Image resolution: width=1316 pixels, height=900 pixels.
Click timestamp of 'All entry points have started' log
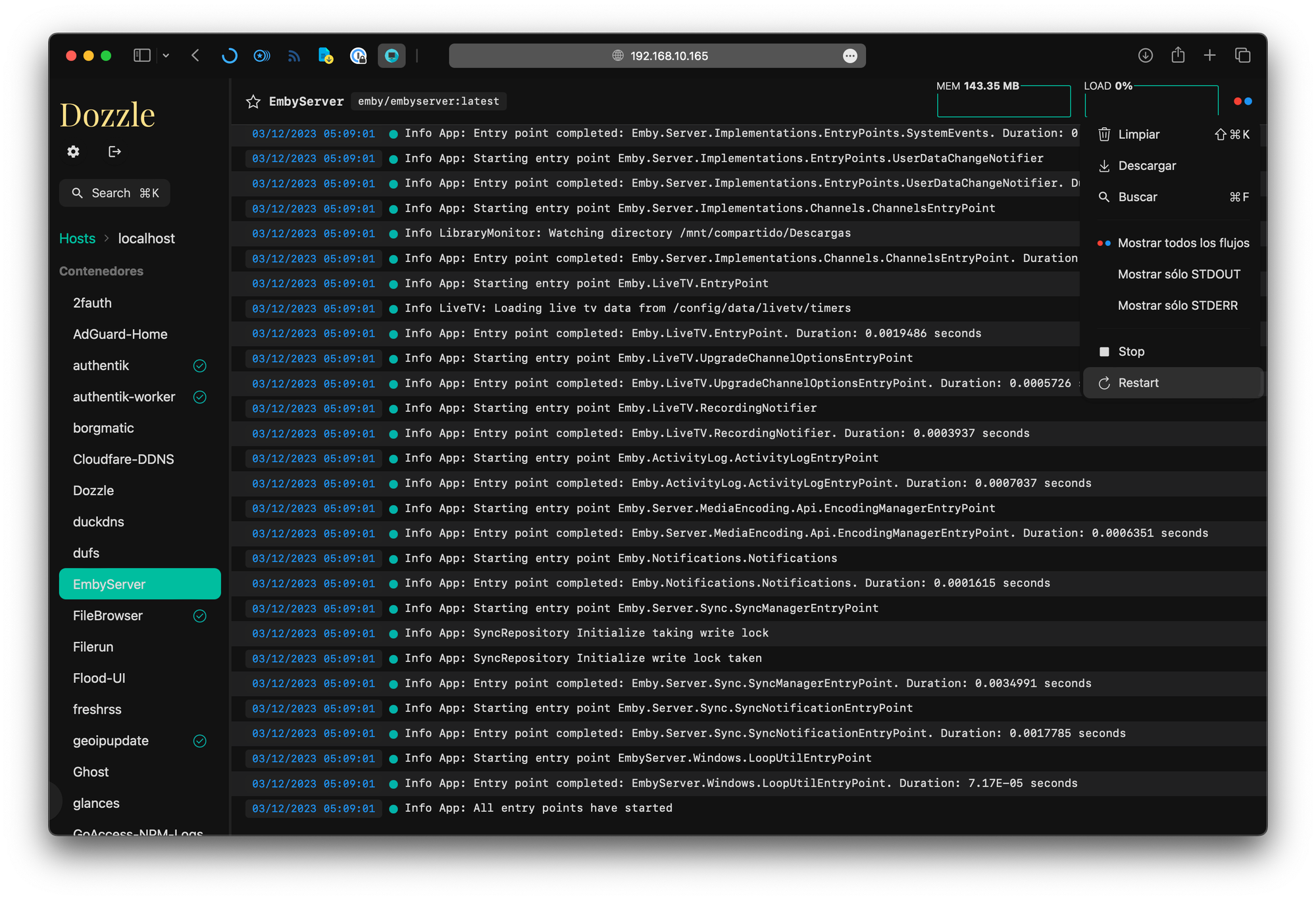pos(313,809)
